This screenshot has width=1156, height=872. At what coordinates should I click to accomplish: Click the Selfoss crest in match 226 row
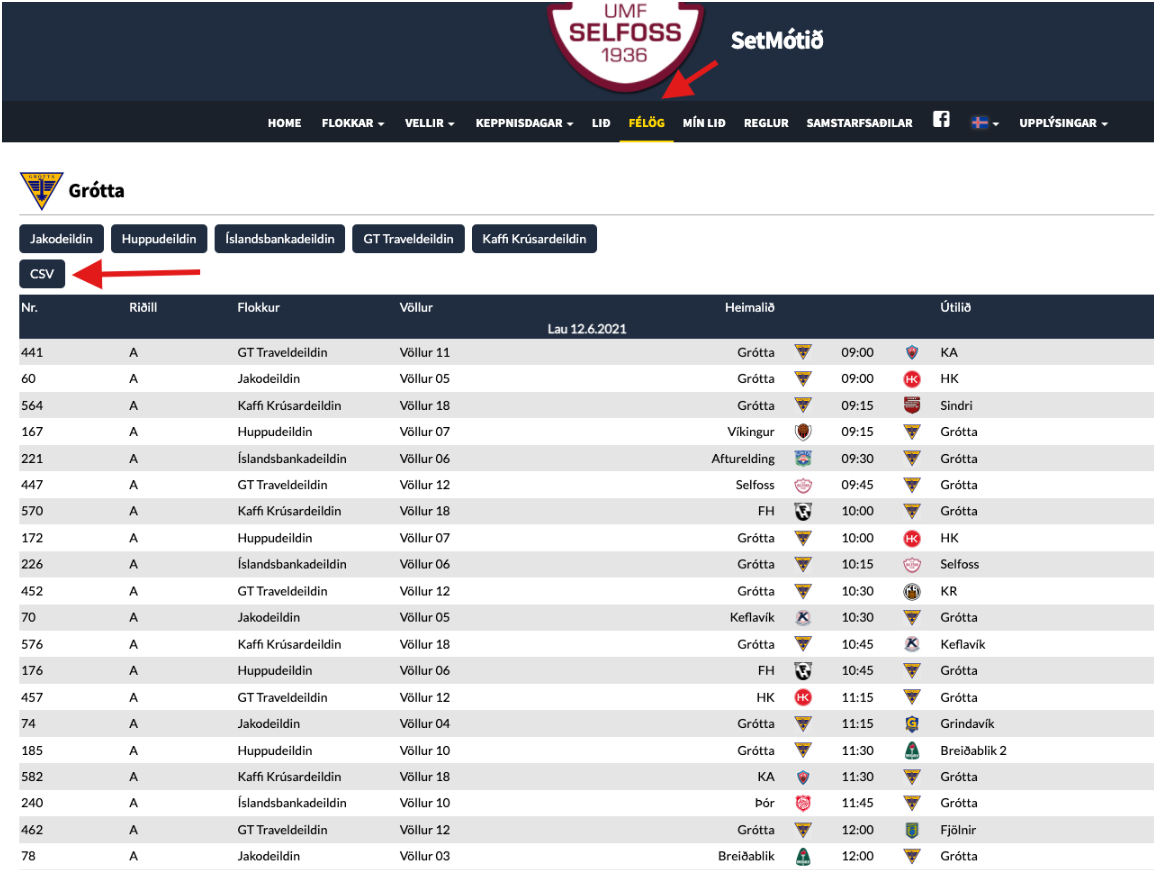[x=912, y=565]
